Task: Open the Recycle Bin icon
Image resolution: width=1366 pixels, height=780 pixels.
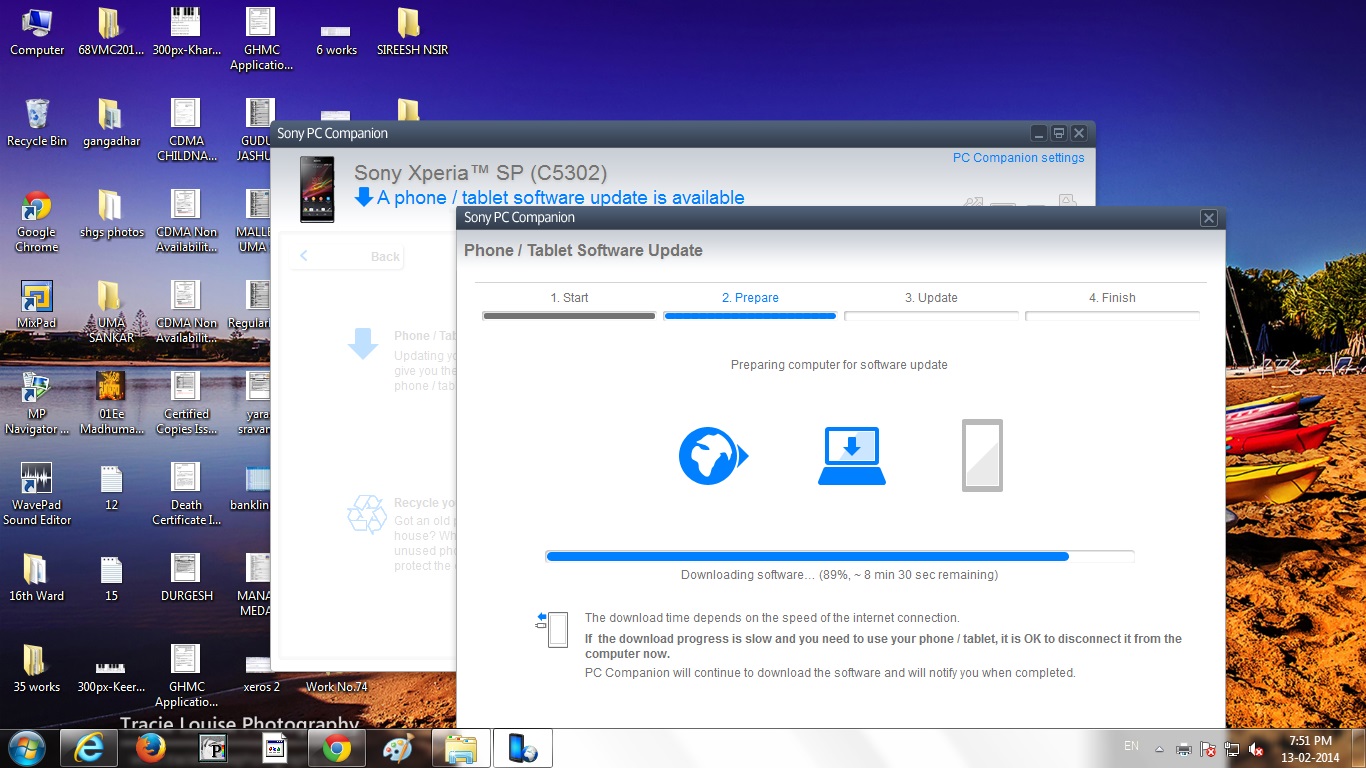Action: [37, 123]
